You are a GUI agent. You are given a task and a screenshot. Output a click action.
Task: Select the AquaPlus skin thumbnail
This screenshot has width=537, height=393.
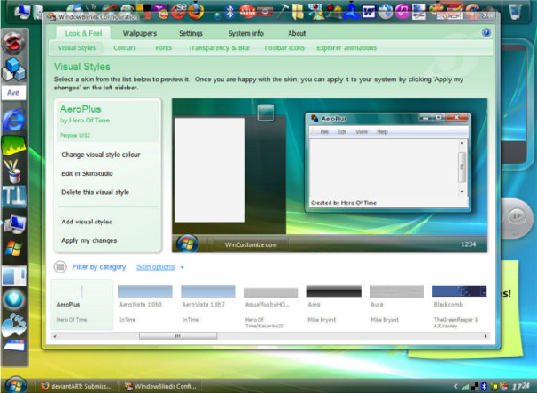coord(271,306)
